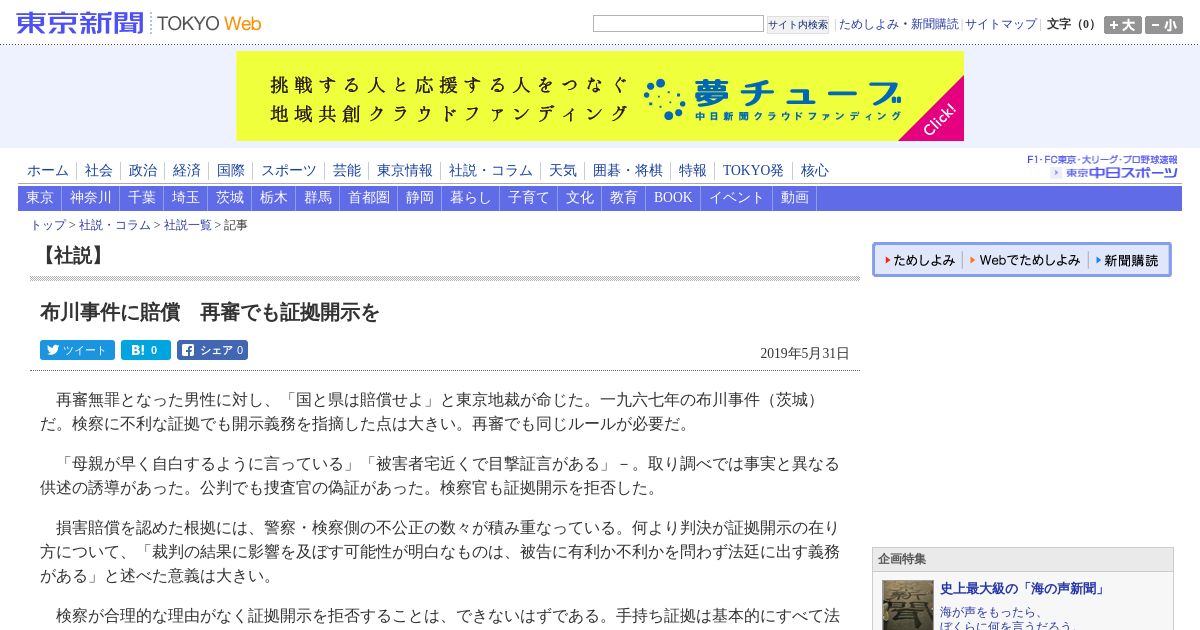Open 囲碁・将棋 section in navigation
Image resolution: width=1200 pixels, height=630 pixels.
628,170
